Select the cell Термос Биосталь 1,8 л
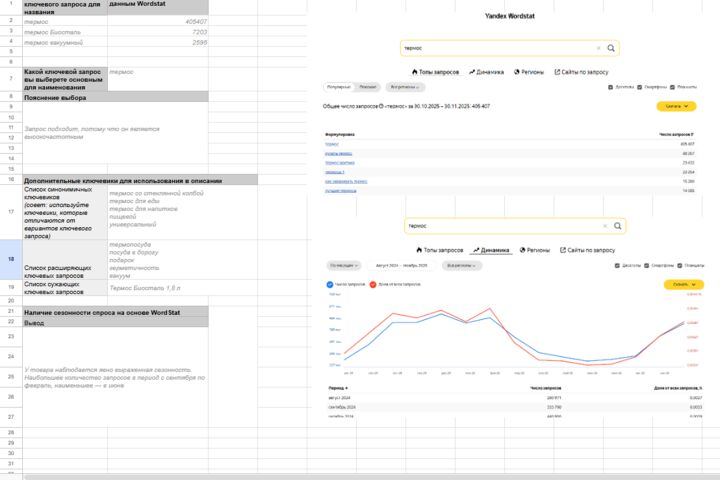Viewport: 720px width, 480px height. pos(158,288)
